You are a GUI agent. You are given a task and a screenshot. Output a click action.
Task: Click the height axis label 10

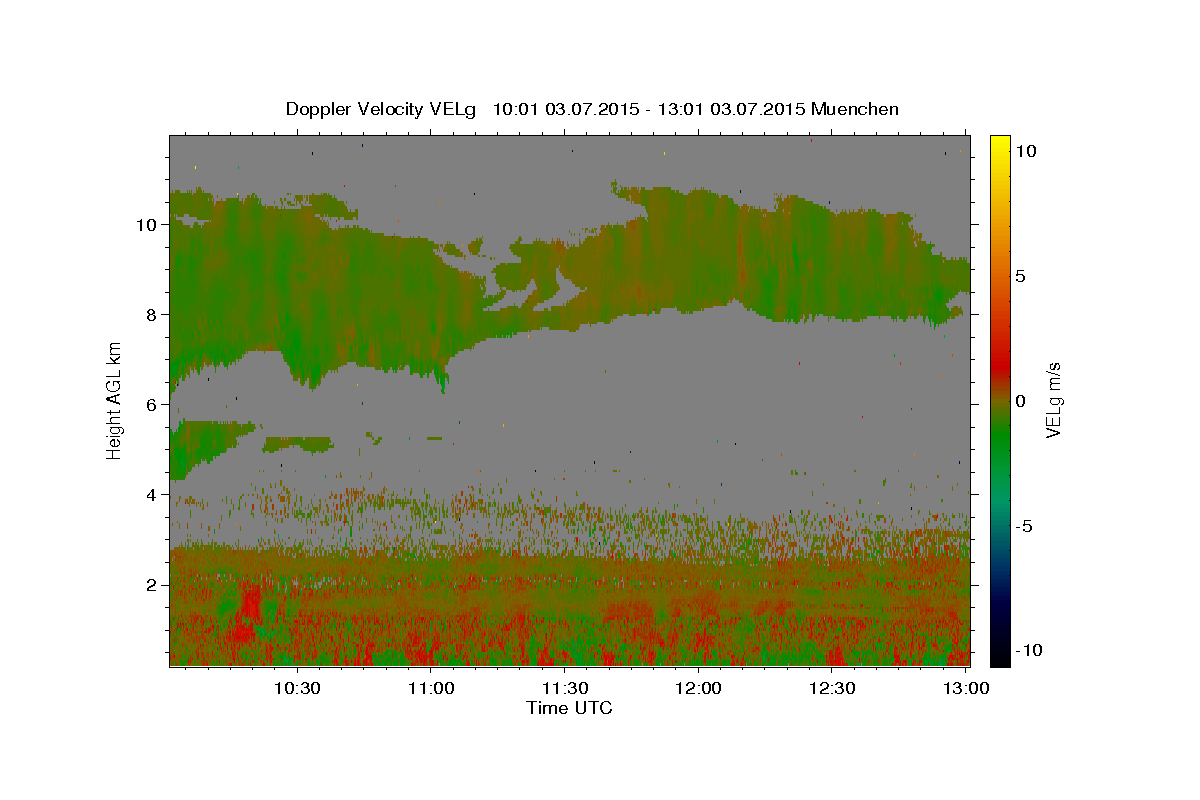(x=146, y=225)
